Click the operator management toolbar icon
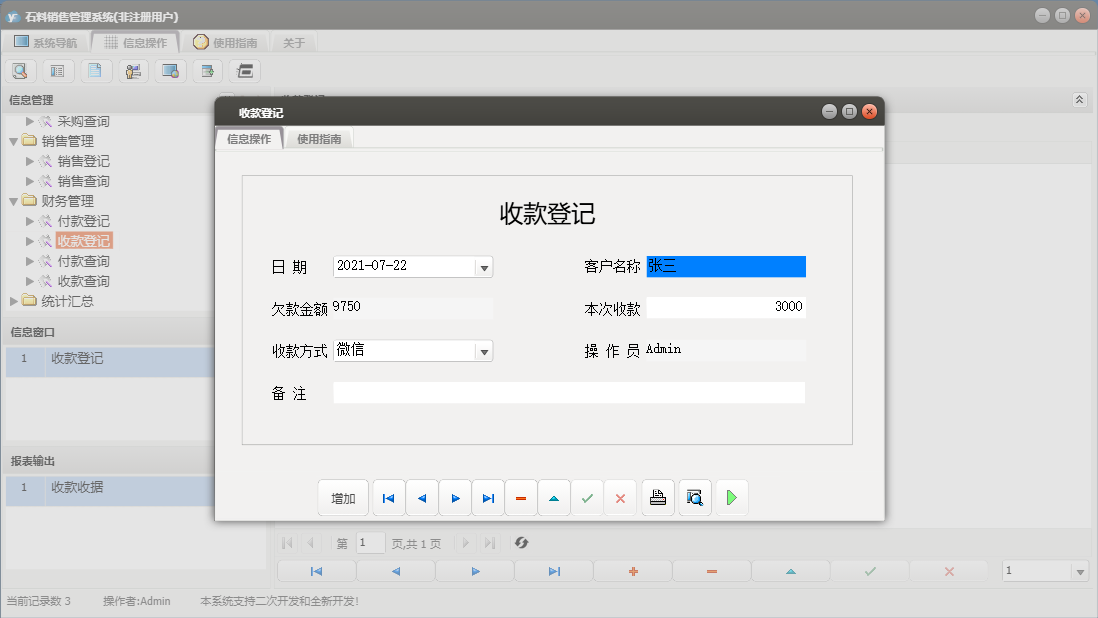1098x618 pixels. pyautogui.click(x=133, y=70)
